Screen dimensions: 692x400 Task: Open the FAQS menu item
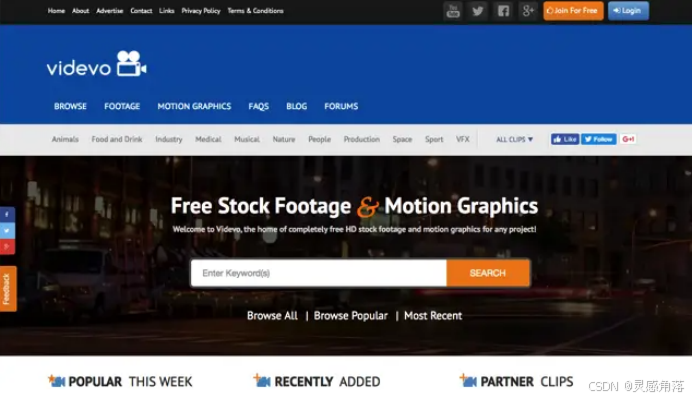[259, 106]
